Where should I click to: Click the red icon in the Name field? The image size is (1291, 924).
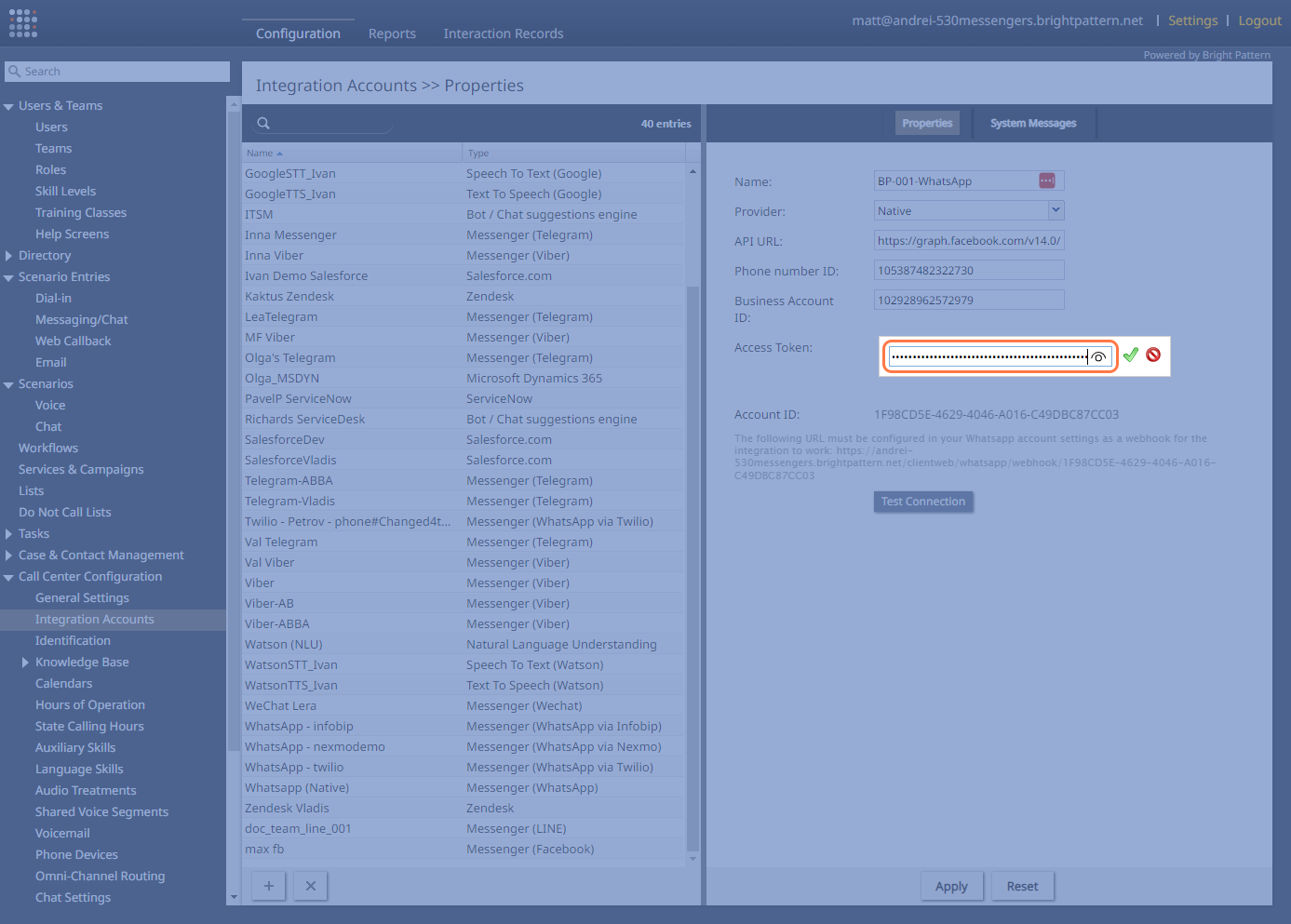(1046, 181)
